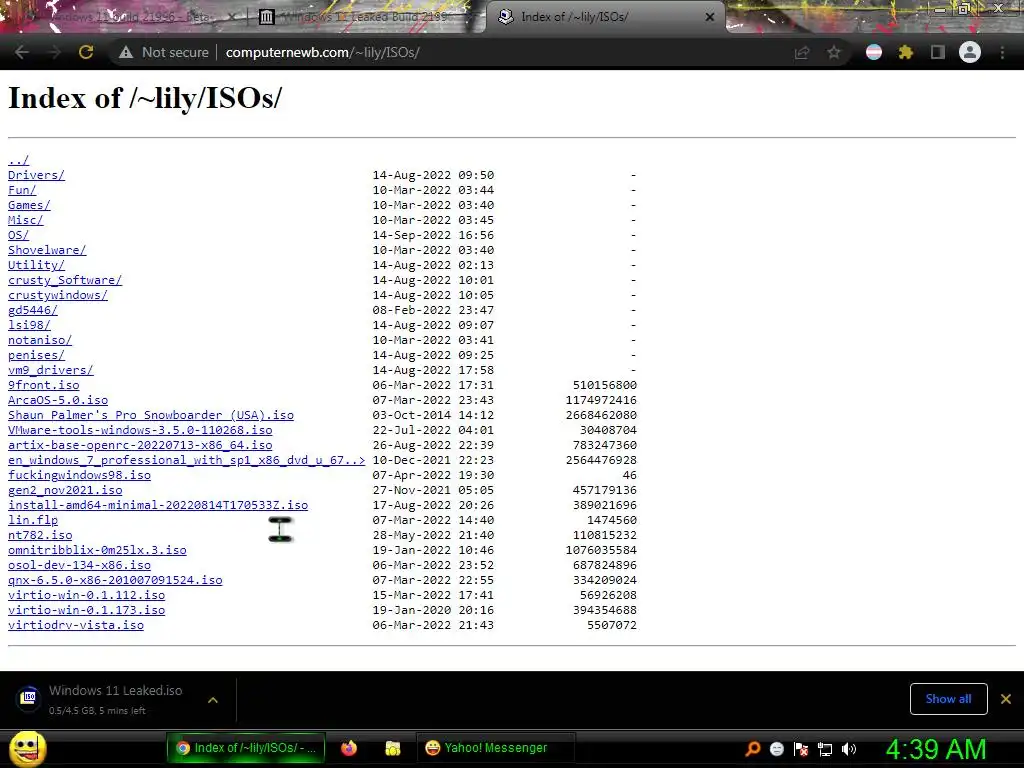Screen dimensions: 1024x768
Task: Download osol-dev-134-x86.iso
Action: (80, 566)
